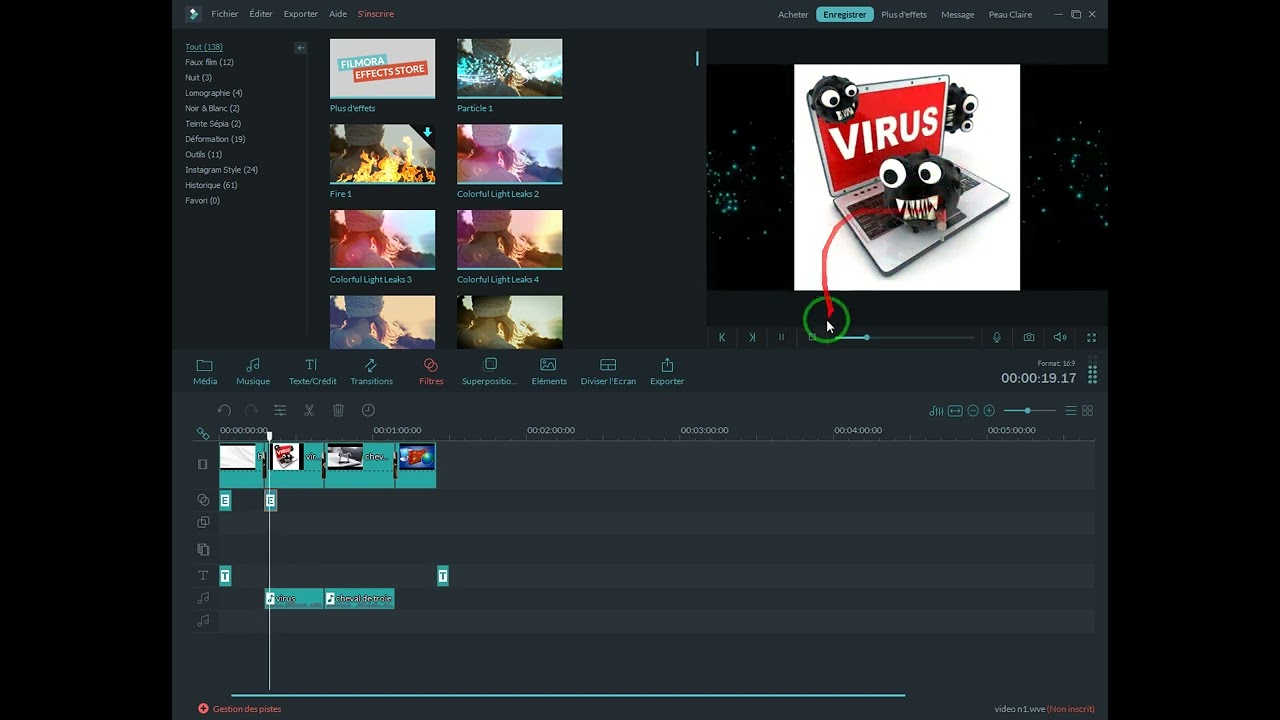Open the speed/duration clock icon
The width and height of the screenshot is (1280, 720).
point(368,410)
